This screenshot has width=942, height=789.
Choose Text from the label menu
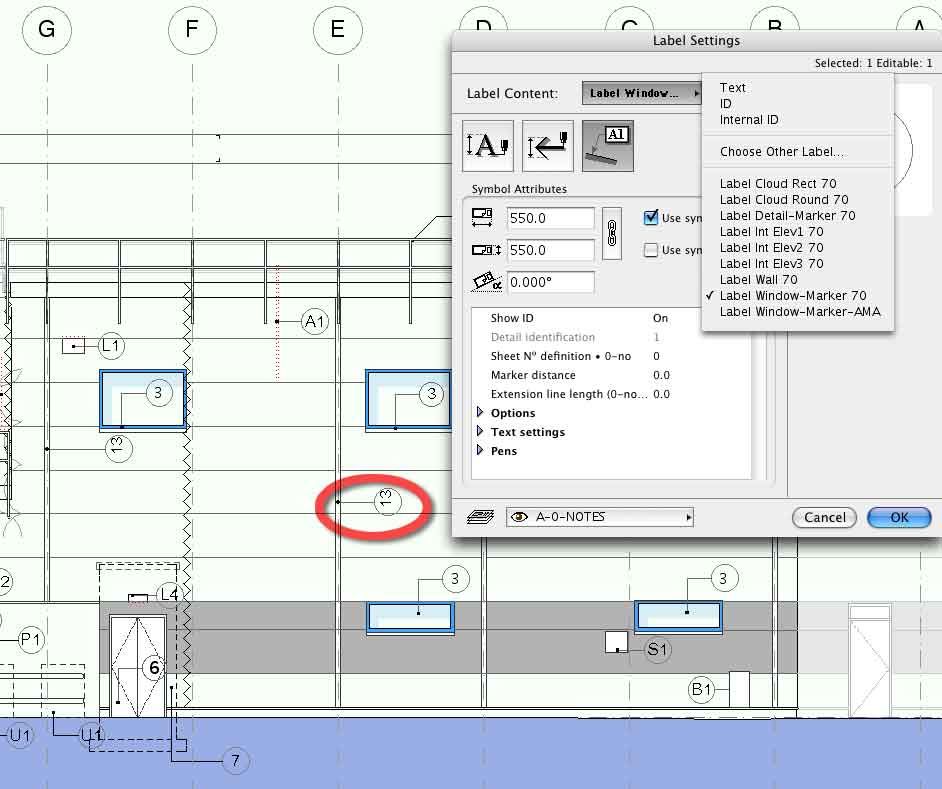[x=732, y=88]
